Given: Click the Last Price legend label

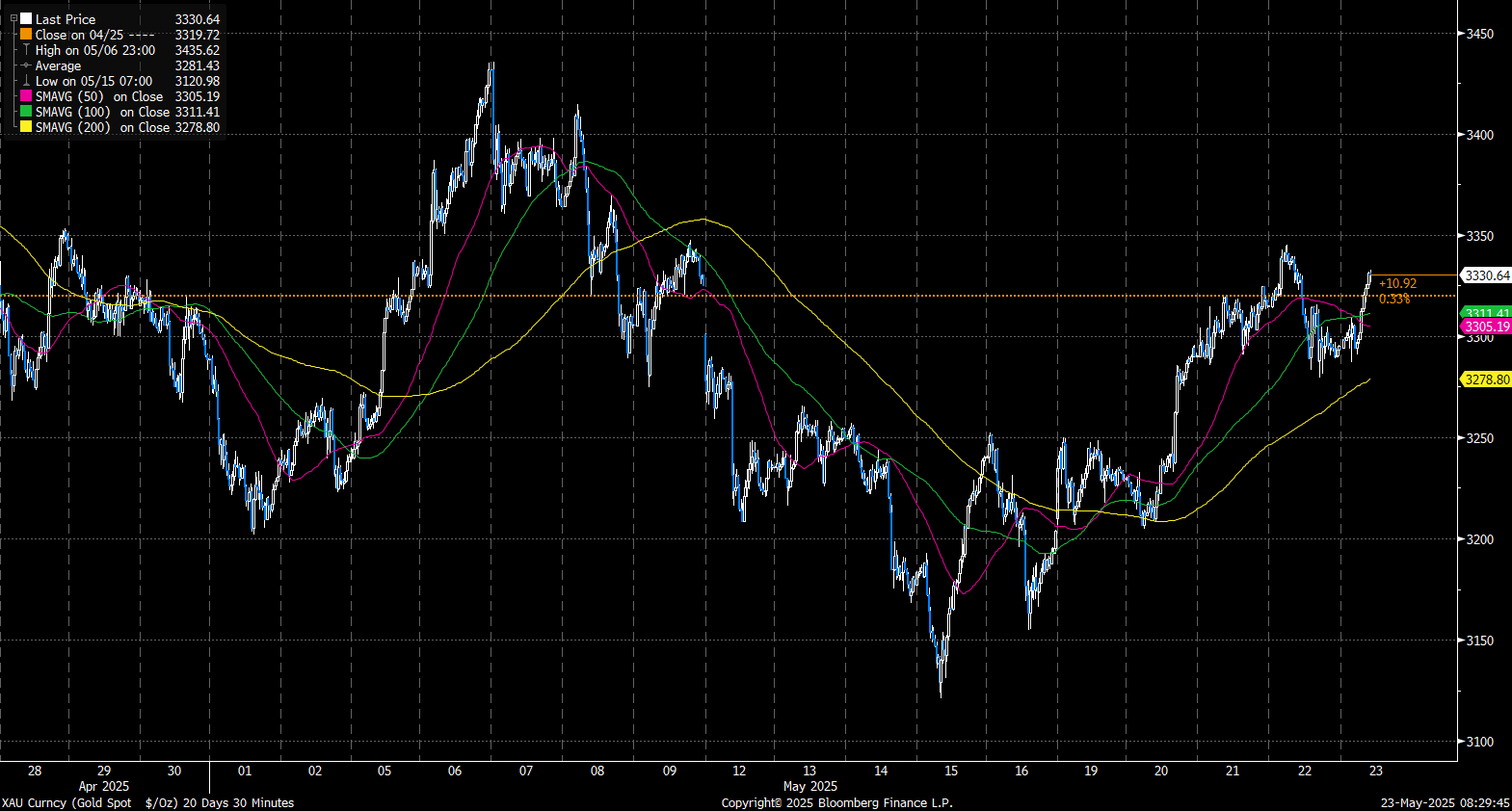Looking at the screenshot, I should coord(66,19).
